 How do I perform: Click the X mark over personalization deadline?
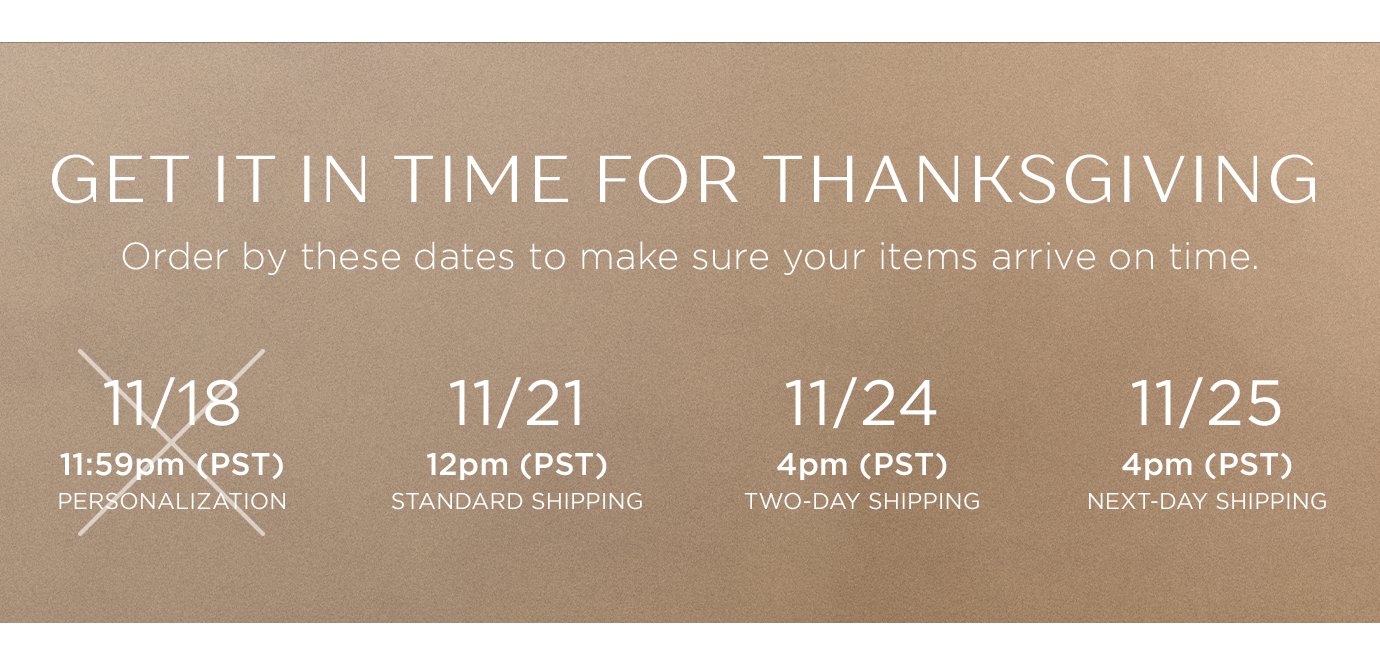172,442
